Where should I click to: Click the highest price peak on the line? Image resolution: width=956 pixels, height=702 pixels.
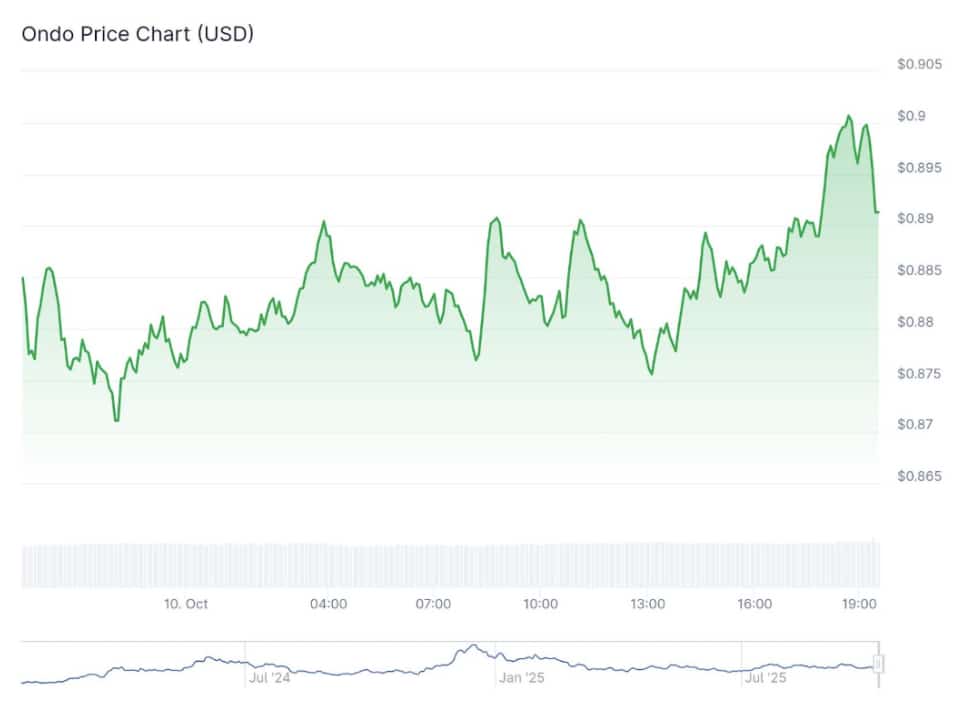coord(849,116)
